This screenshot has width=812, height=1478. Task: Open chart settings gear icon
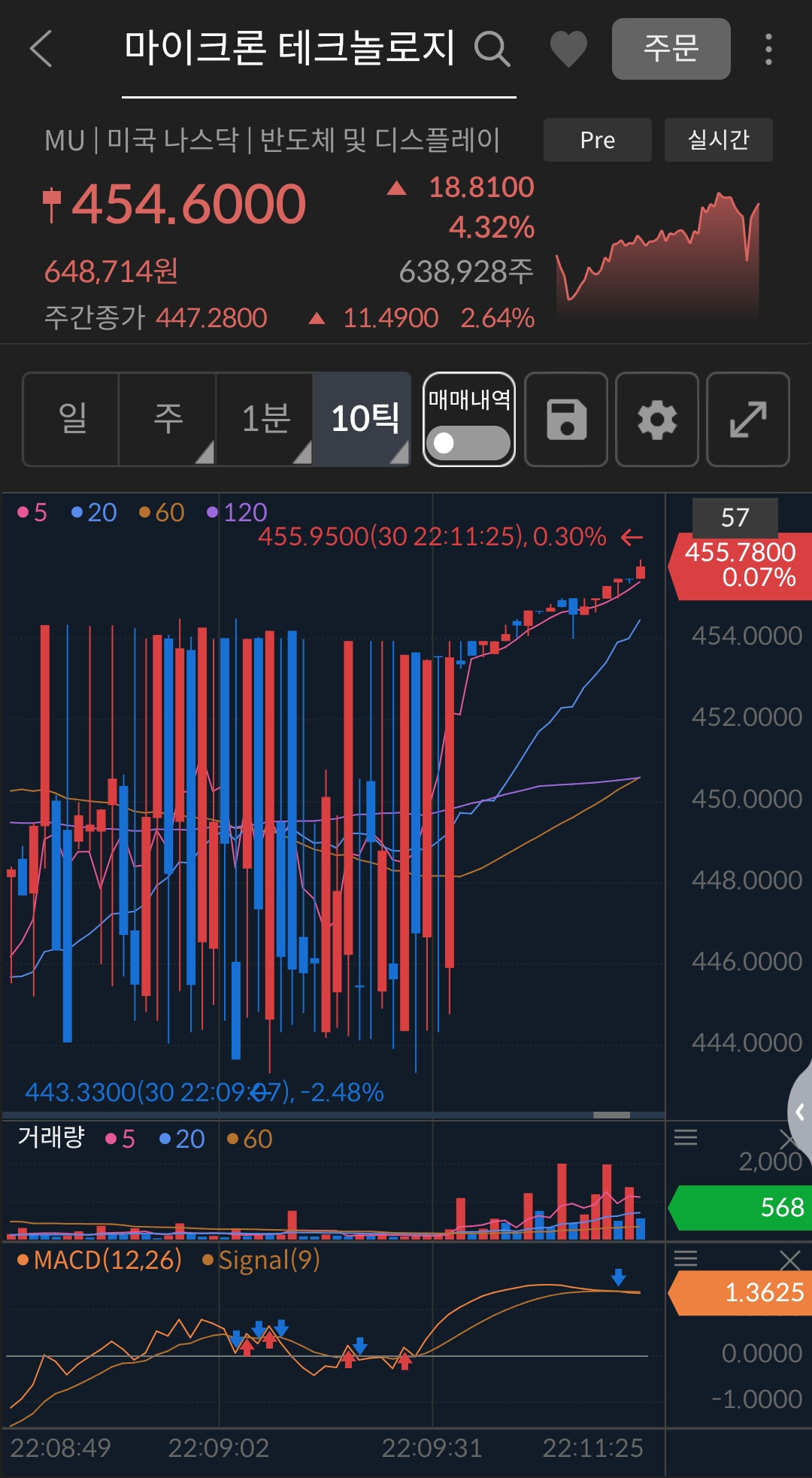(x=657, y=419)
